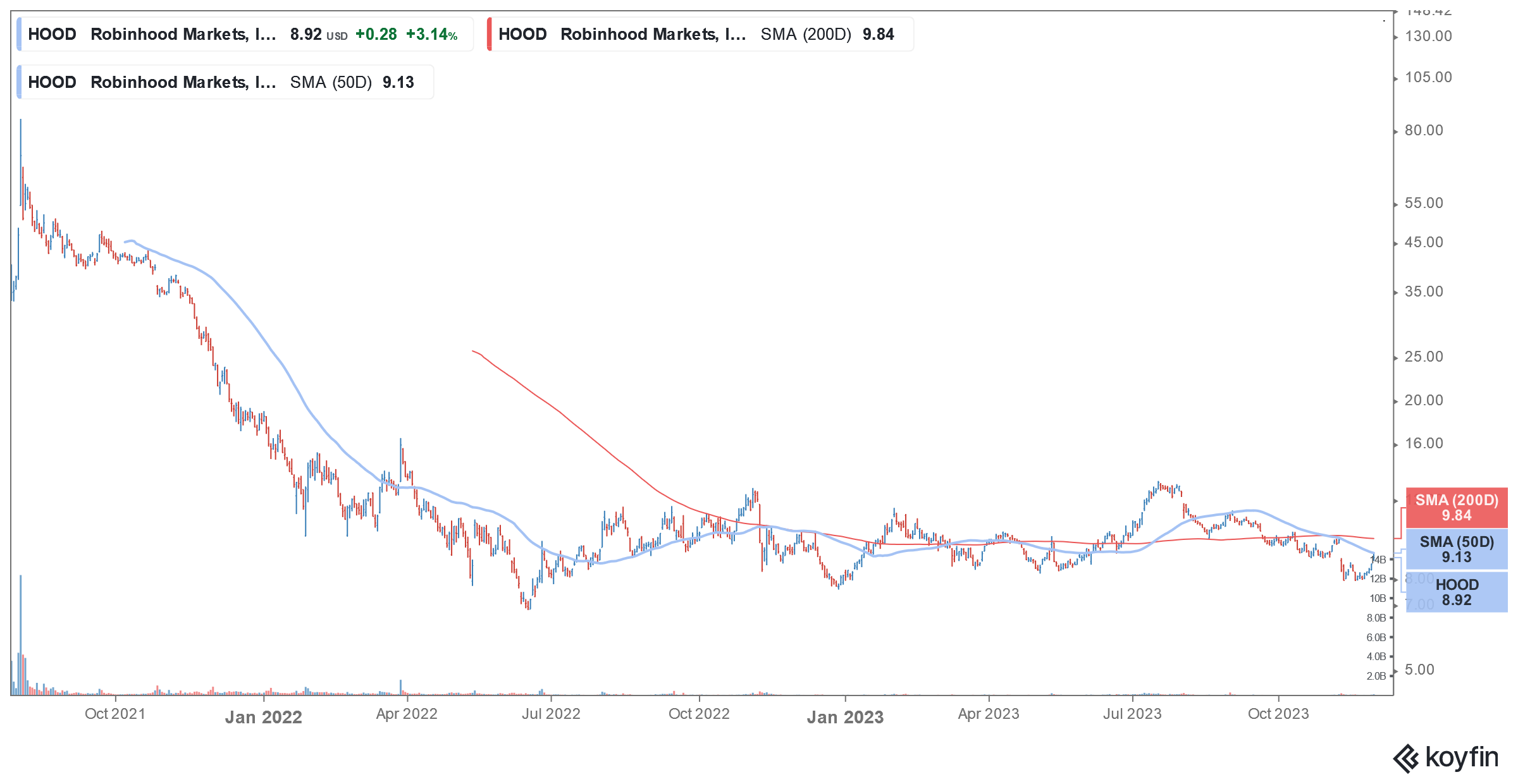1518x784 pixels.
Task: Click the 105.00 price axis label
Action: click(x=1428, y=77)
